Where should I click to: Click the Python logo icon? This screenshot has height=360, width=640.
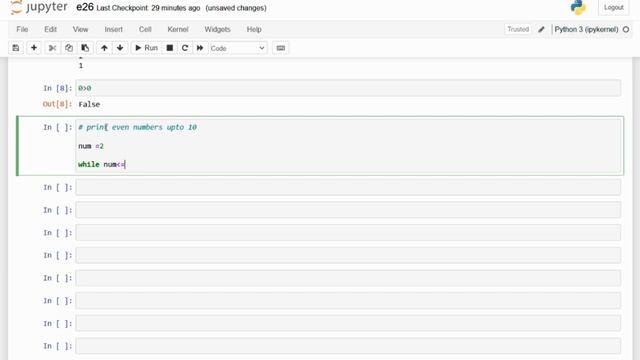(x=578, y=7)
